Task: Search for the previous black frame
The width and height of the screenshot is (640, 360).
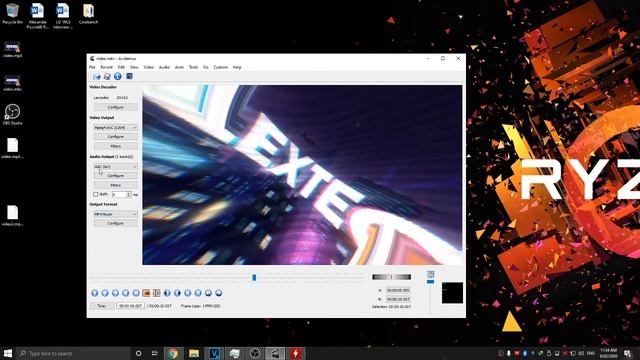Action: tap(167, 293)
